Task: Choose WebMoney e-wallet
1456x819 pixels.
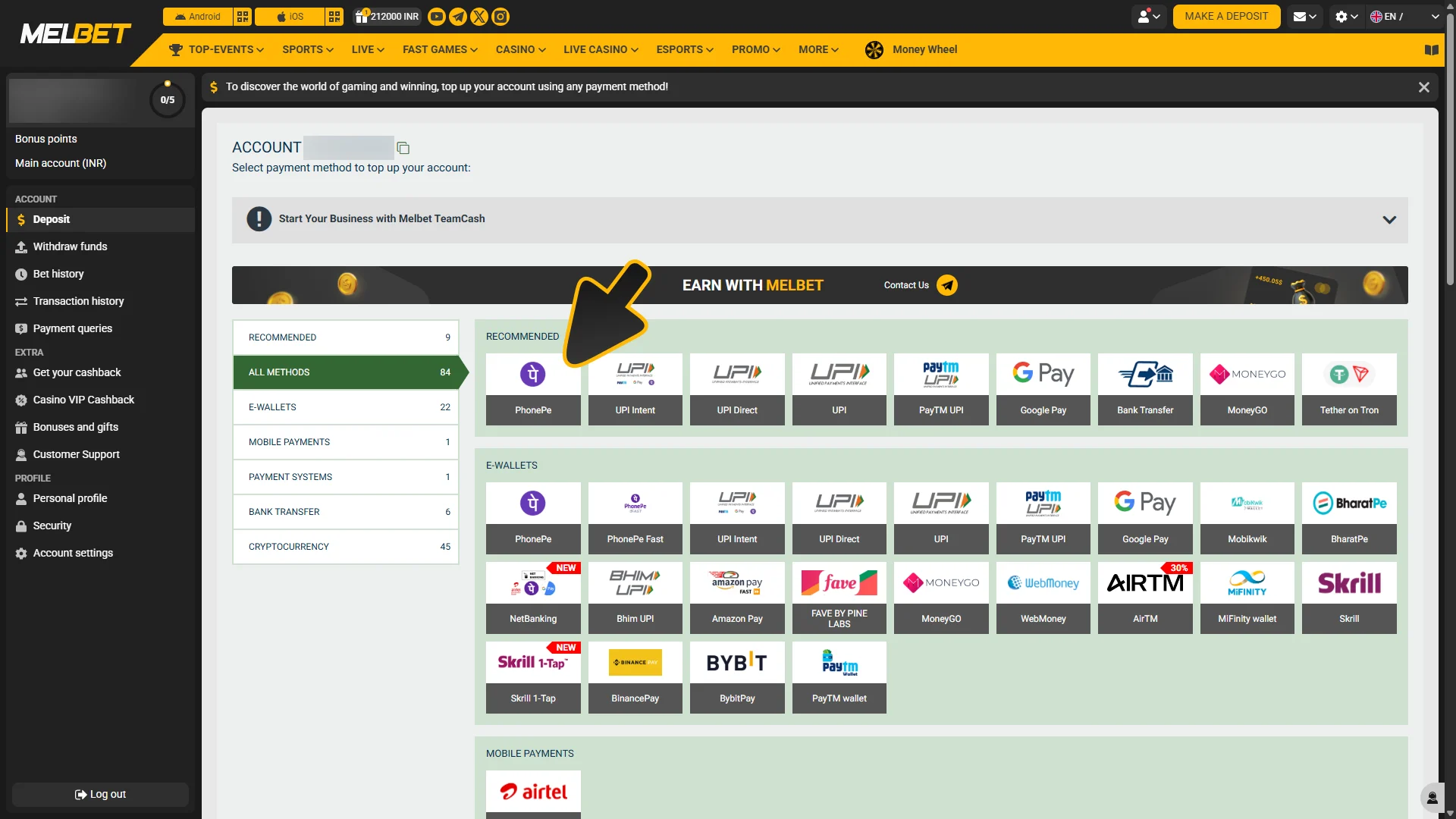Action: click(1043, 598)
